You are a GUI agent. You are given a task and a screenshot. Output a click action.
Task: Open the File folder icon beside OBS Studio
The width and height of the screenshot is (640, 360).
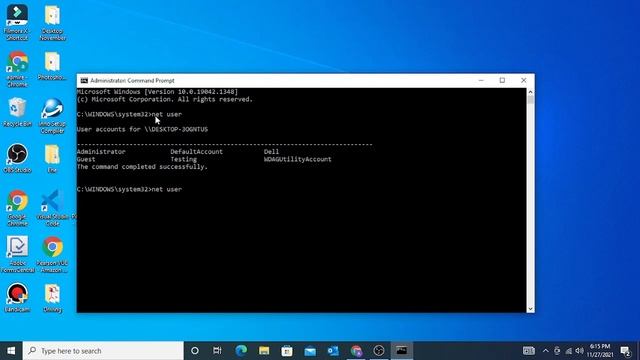click(53, 158)
